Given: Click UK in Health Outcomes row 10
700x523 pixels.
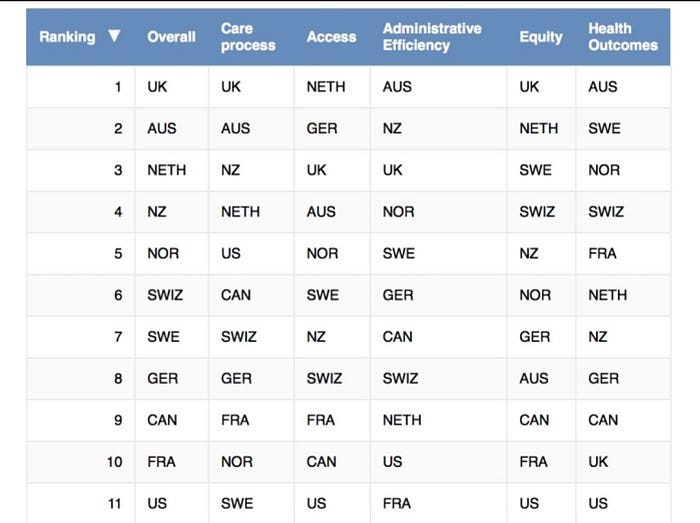Looking at the screenshot, I should pyautogui.click(x=598, y=462).
